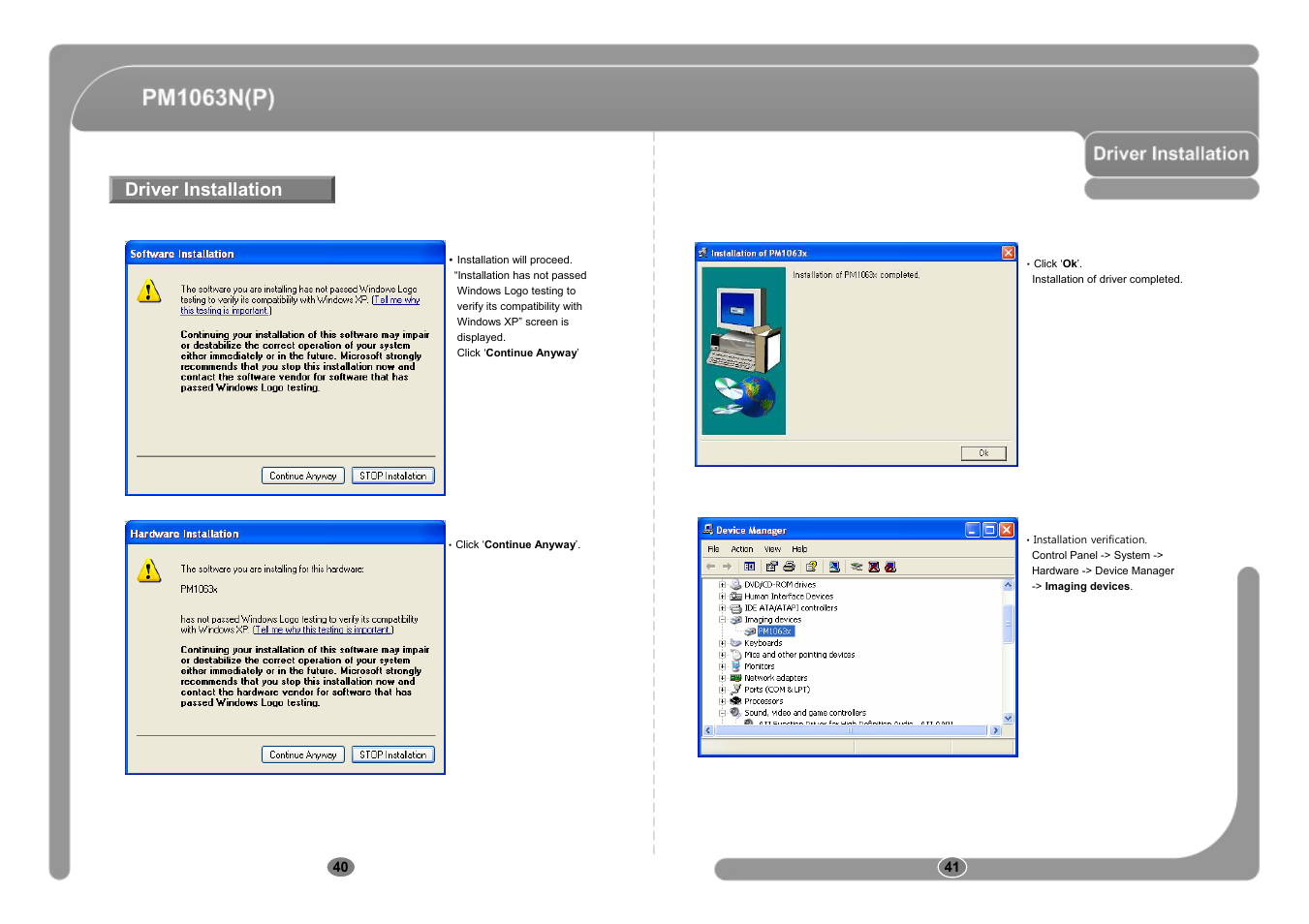This screenshot has height=924, width=1309.
Task: Click Continue Anyway in Software Installation dialog
Action: pos(303,476)
